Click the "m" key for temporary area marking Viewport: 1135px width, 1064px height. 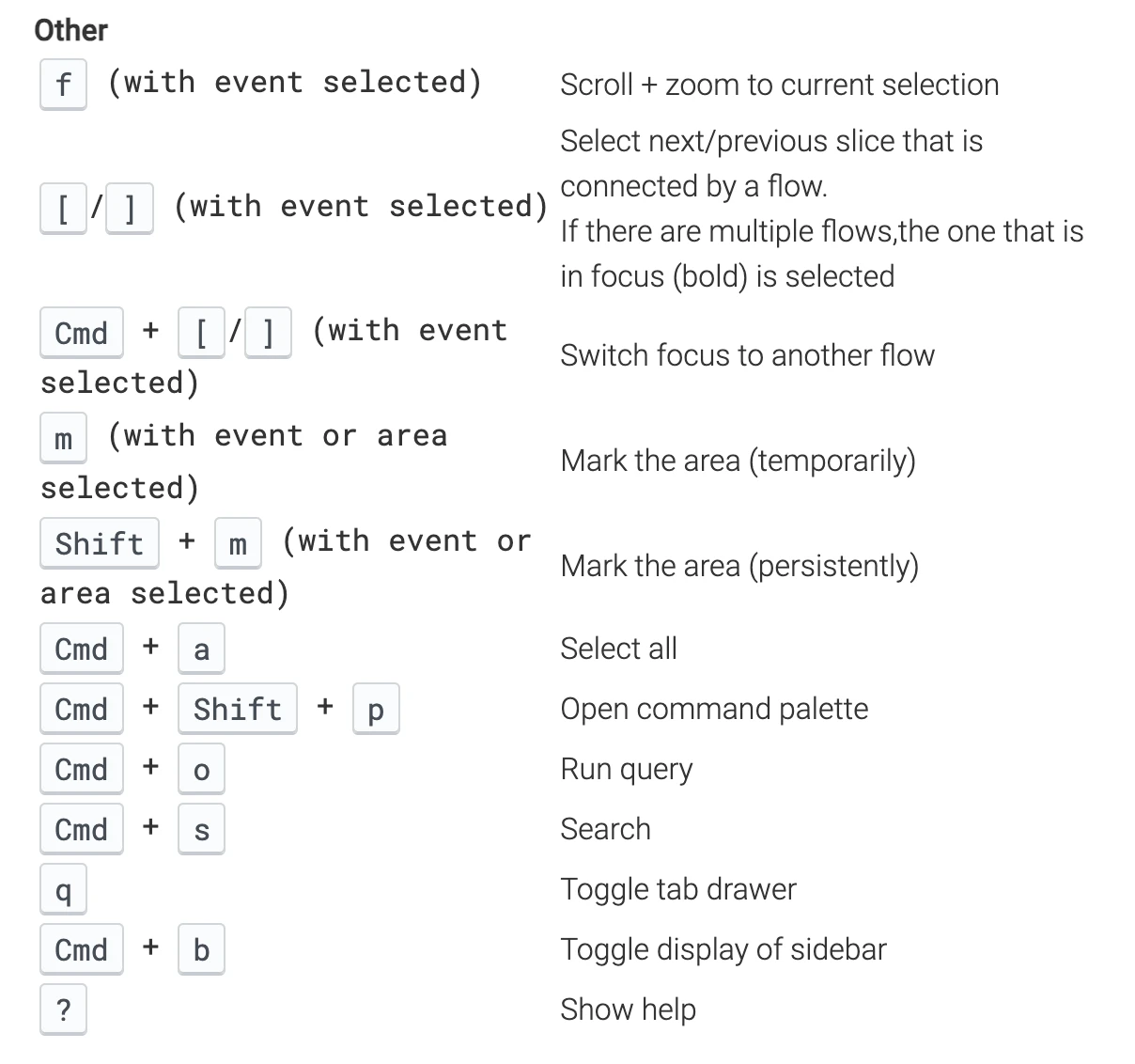tap(63, 438)
